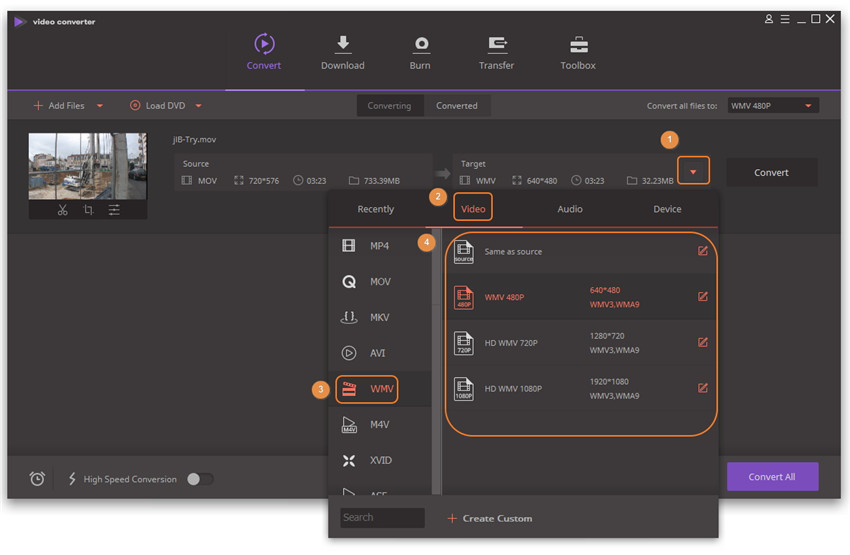
Task: Click the Convert All button
Action: pyautogui.click(x=772, y=477)
